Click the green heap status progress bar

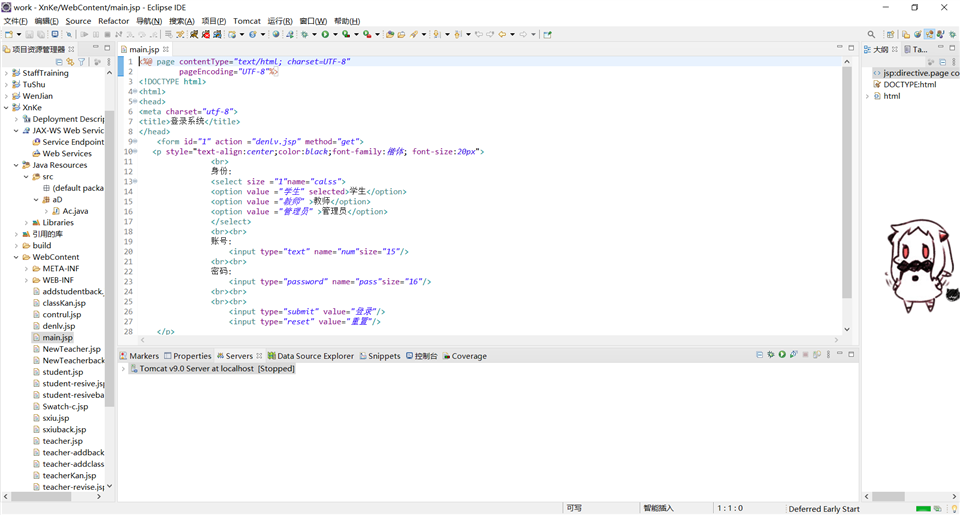click(x=923, y=509)
